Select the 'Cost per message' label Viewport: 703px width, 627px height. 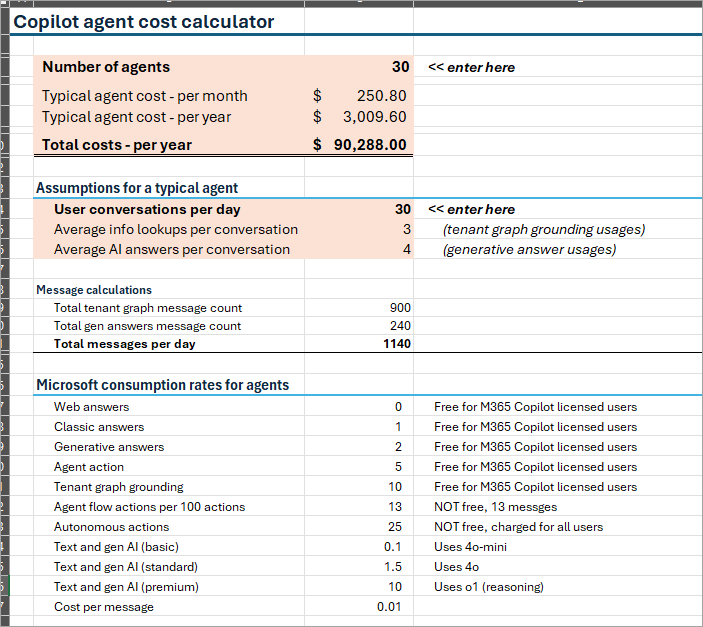click(104, 607)
